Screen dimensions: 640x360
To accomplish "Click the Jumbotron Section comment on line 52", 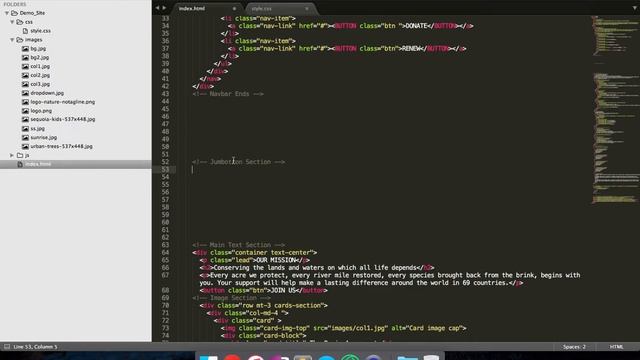I will [x=239, y=162].
